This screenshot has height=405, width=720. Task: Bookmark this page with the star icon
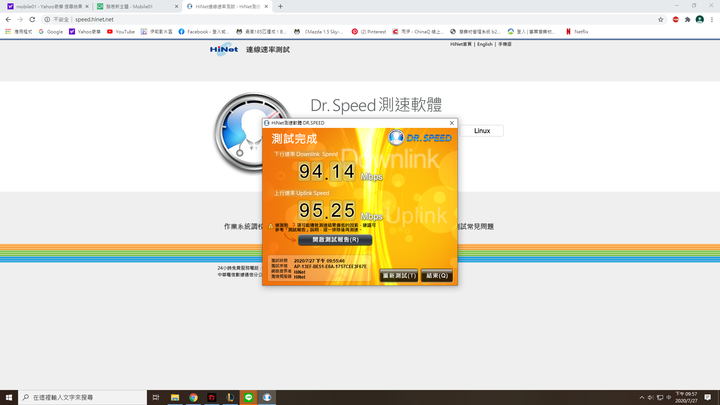[661, 19]
